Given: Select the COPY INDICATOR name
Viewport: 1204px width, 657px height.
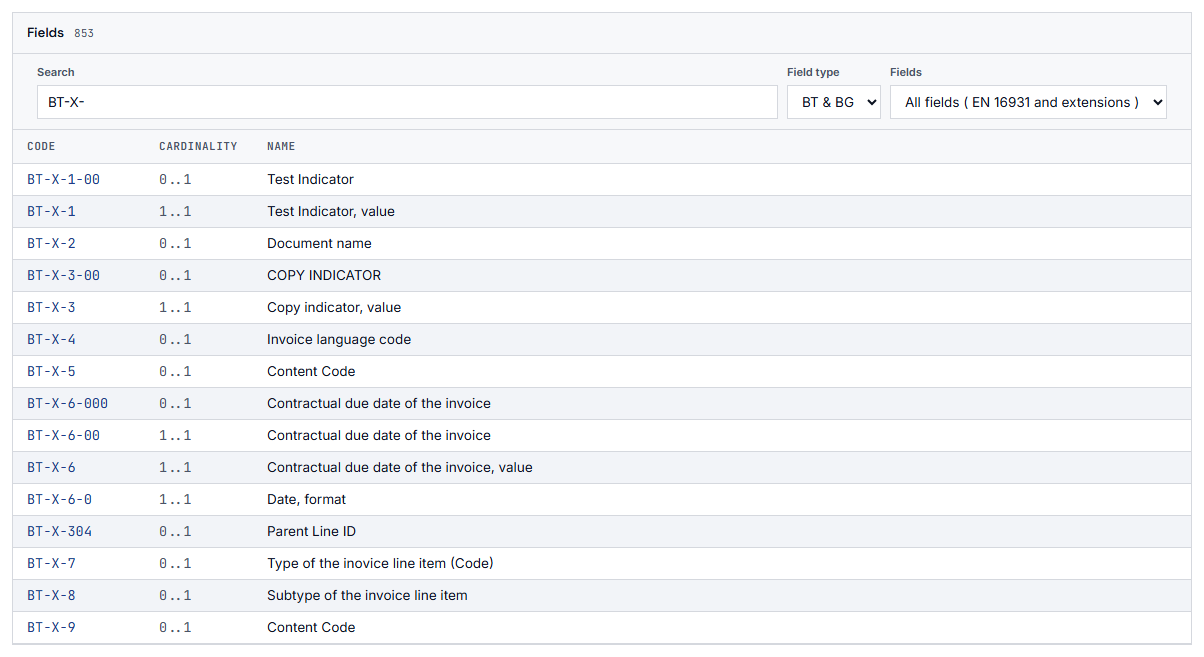Looking at the screenshot, I should pyautogui.click(x=324, y=276).
